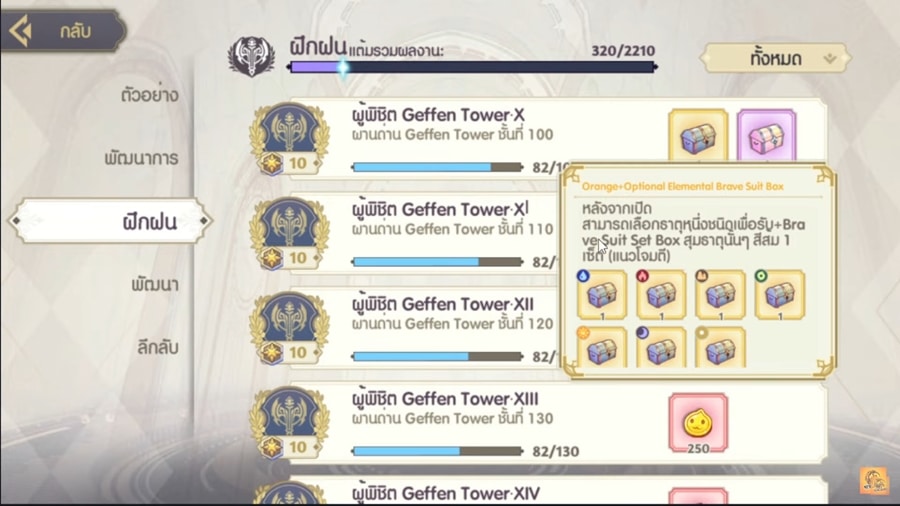Select the พัฒนาการ sidebar tab

click(x=141, y=158)
